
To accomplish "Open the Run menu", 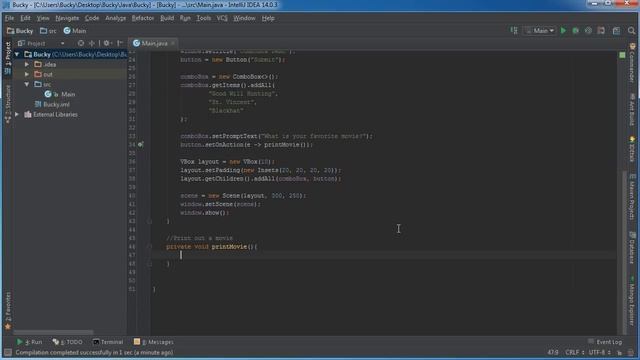I will pyautogui.click(x=185, y=18).
